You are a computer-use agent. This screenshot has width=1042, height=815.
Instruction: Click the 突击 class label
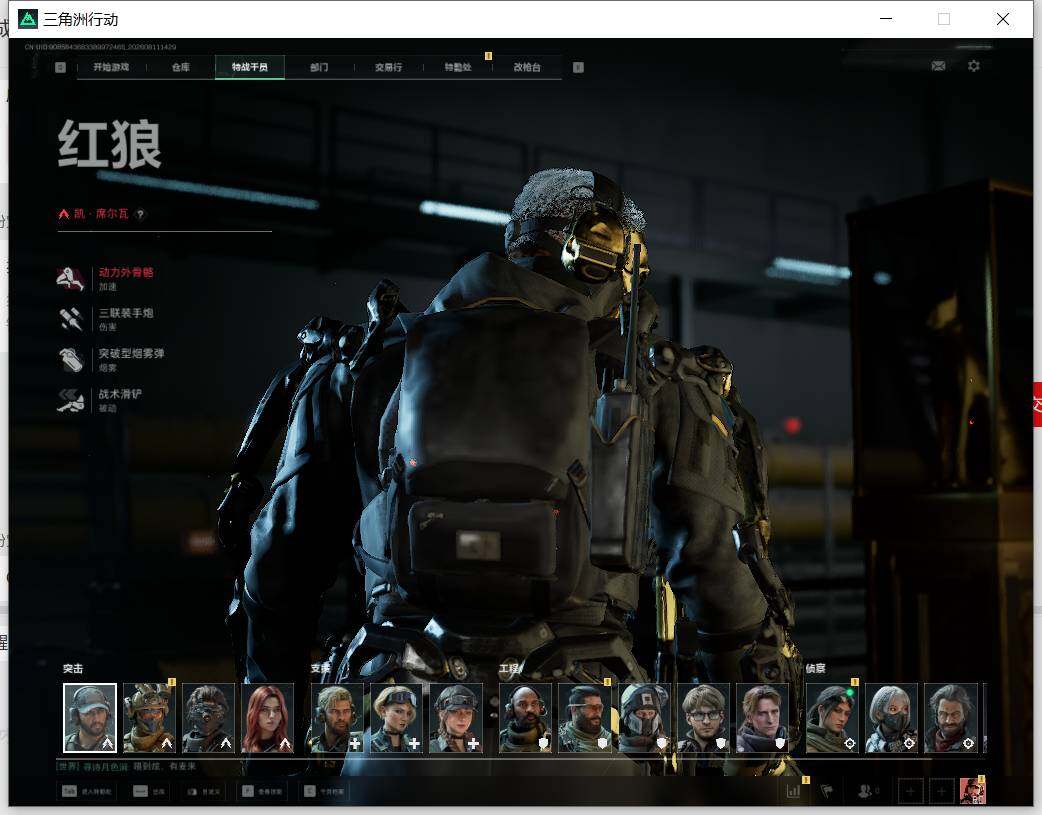tap(73, 669)
